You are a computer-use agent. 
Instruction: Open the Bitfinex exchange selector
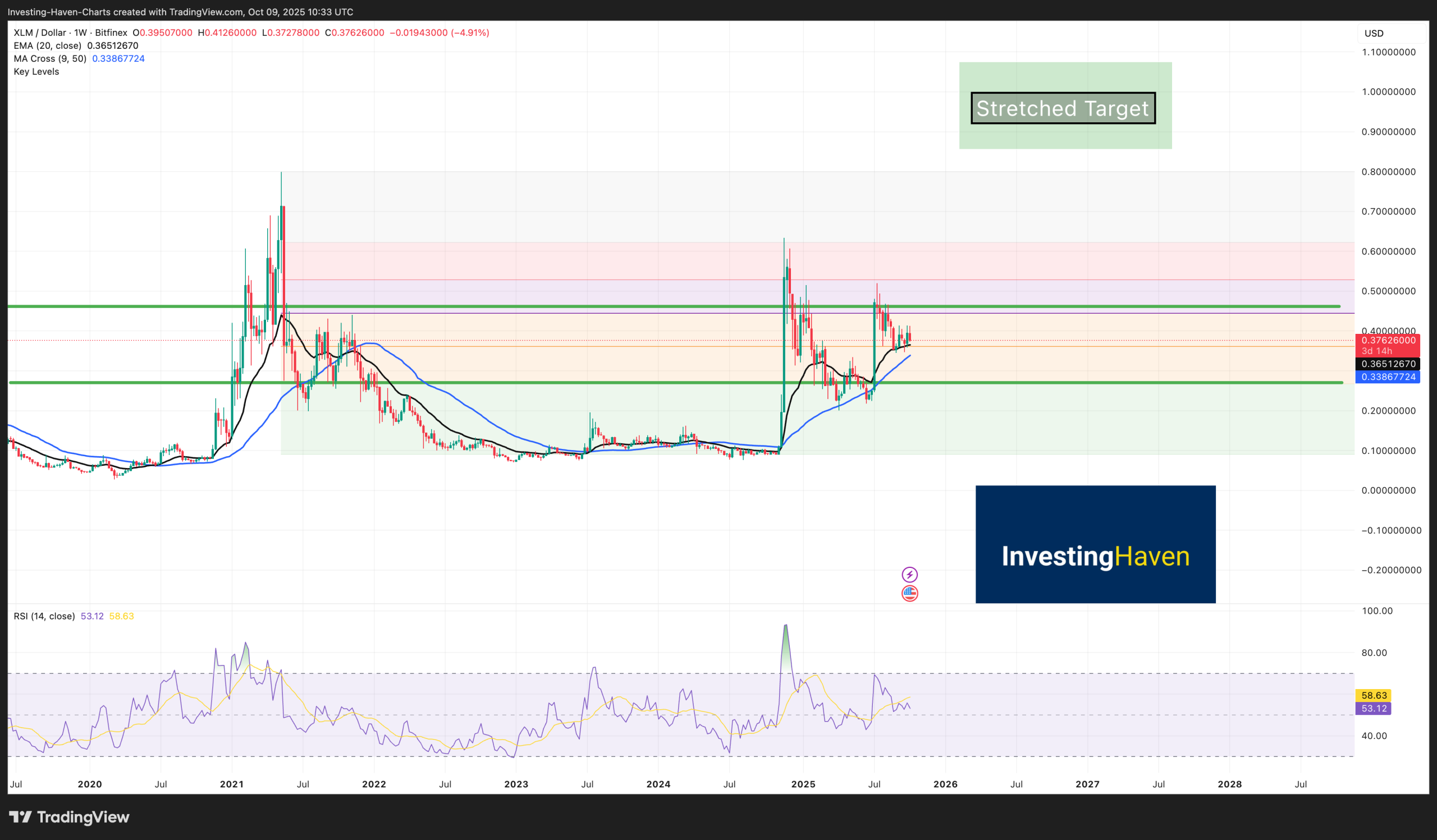110,33
